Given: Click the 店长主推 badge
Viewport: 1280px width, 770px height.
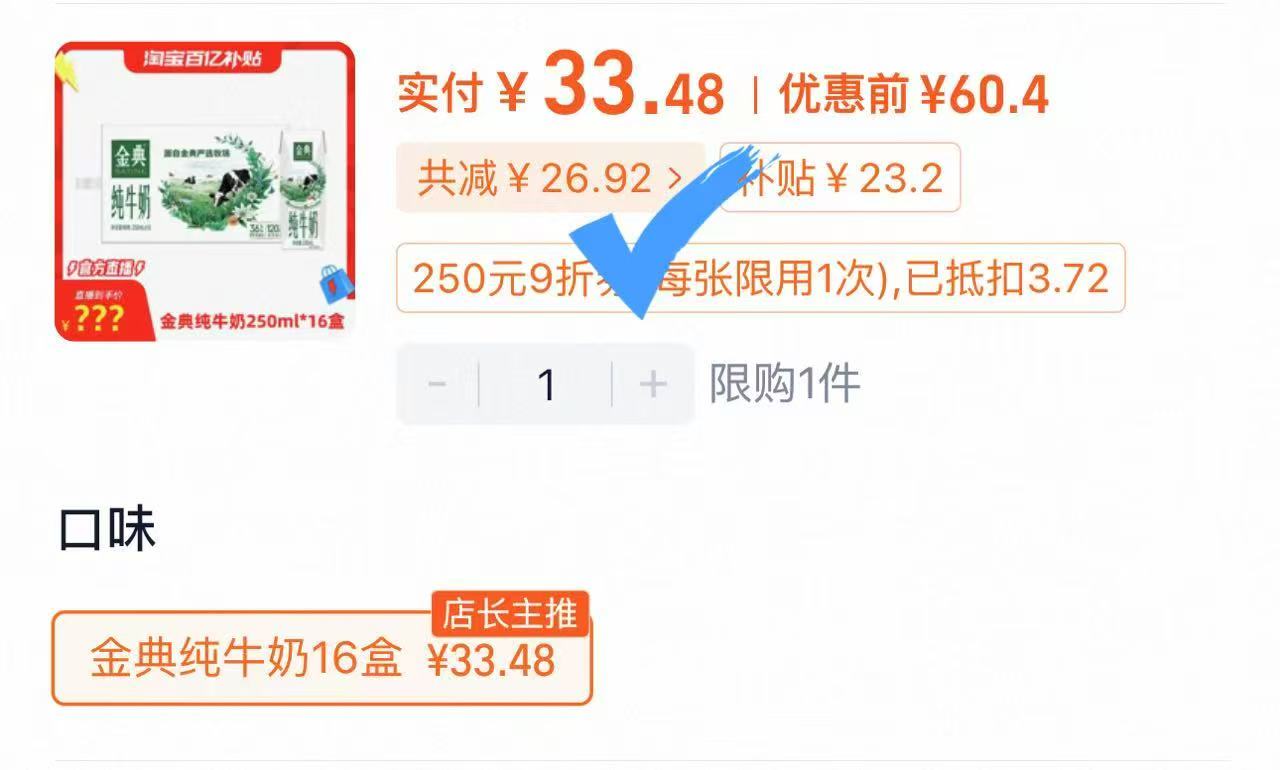Looking at the screenshot, I should [x=511, y=614].
